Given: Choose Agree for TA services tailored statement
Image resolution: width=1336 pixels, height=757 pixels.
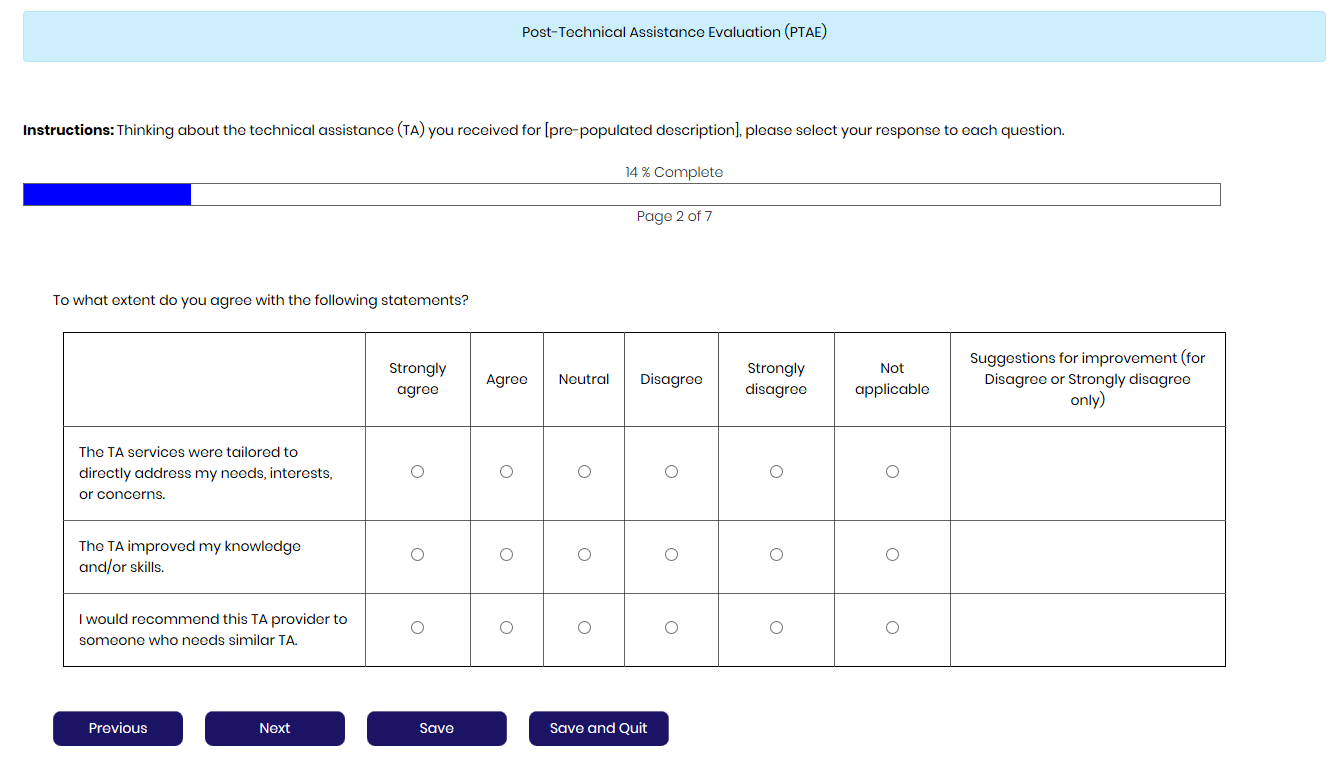Looking at the screenshot, I should click(506, 472).
